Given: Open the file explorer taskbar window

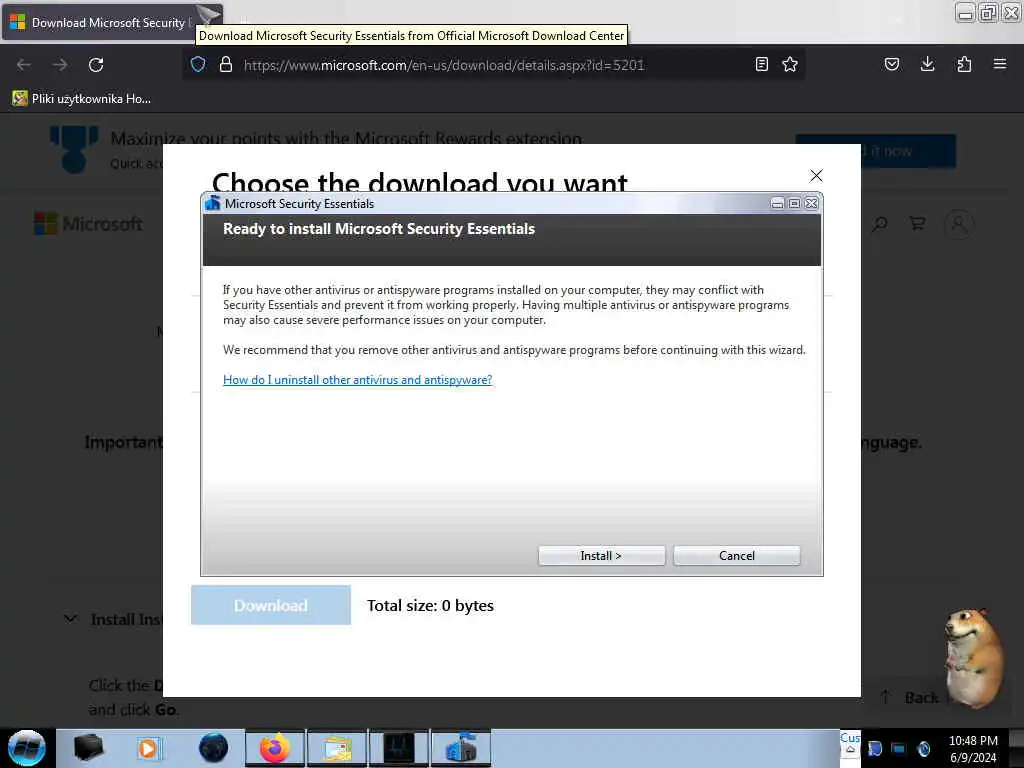Looking at the screenshot, I should (337, 748).
